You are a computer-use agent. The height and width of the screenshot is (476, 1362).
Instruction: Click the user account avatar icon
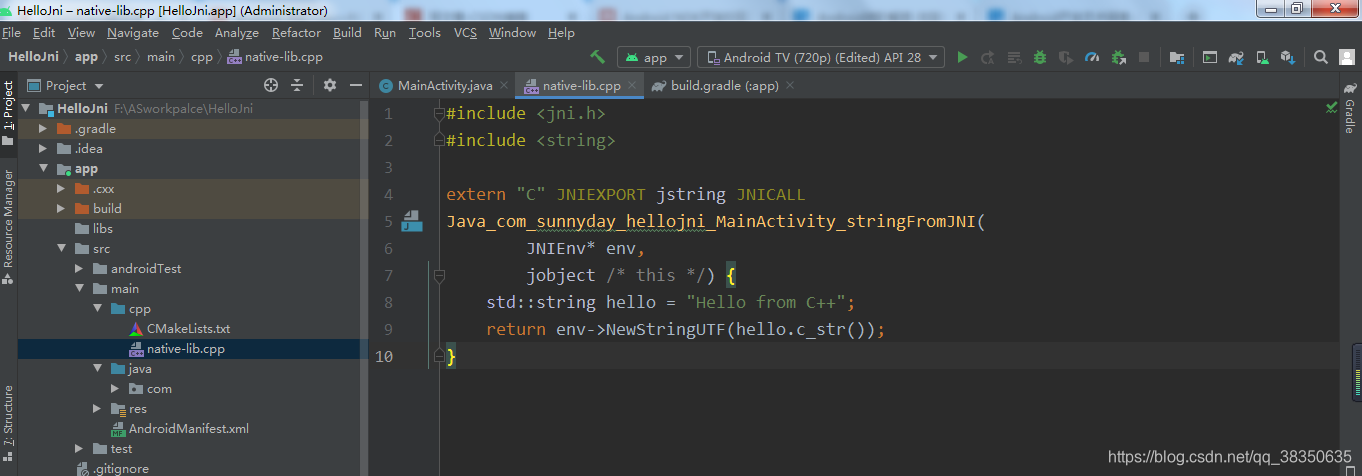1347,57
